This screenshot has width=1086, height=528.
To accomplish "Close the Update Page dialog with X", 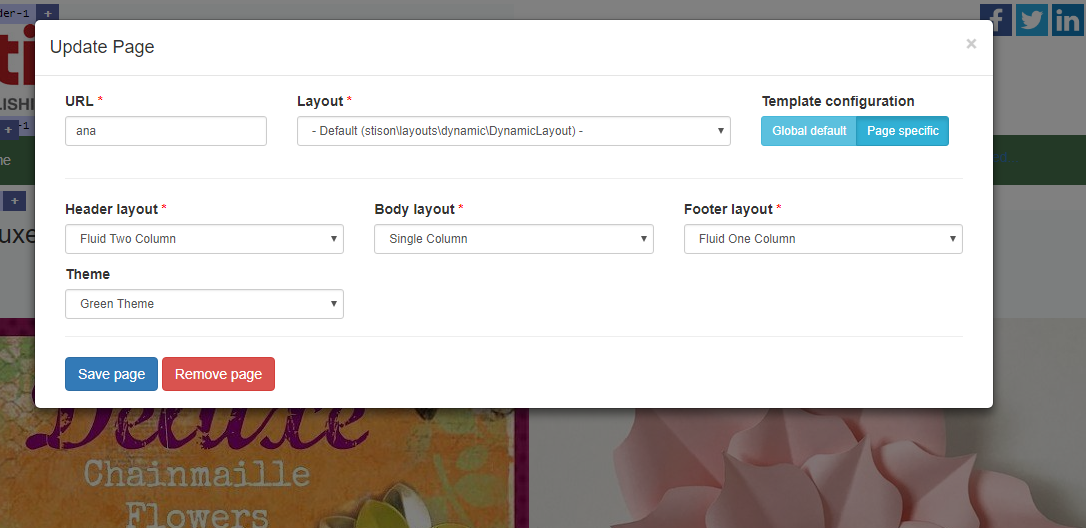I will [x=971, y=44].
